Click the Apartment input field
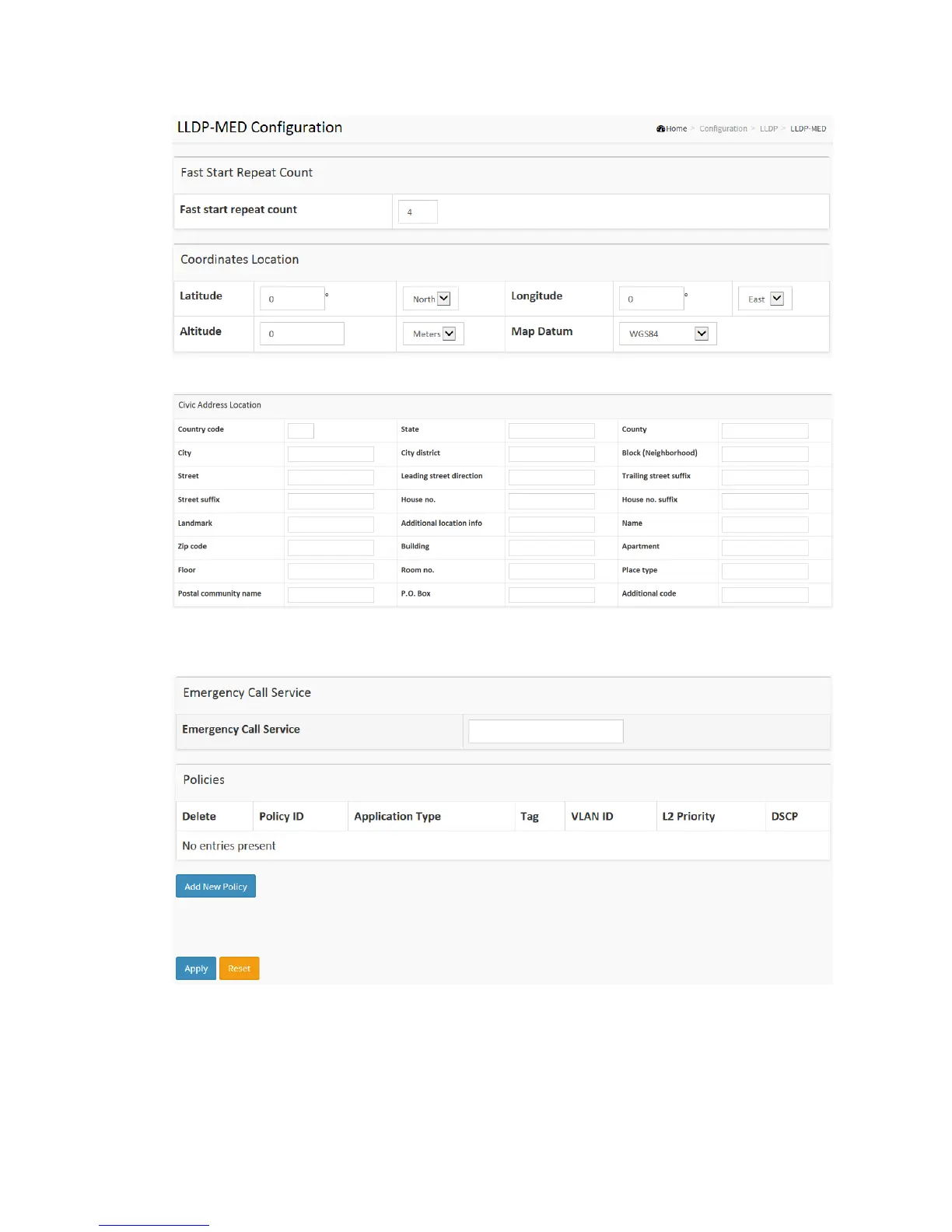Viewport: 952px width, 1232px height. pyautogui.click(x=765, y=548)
